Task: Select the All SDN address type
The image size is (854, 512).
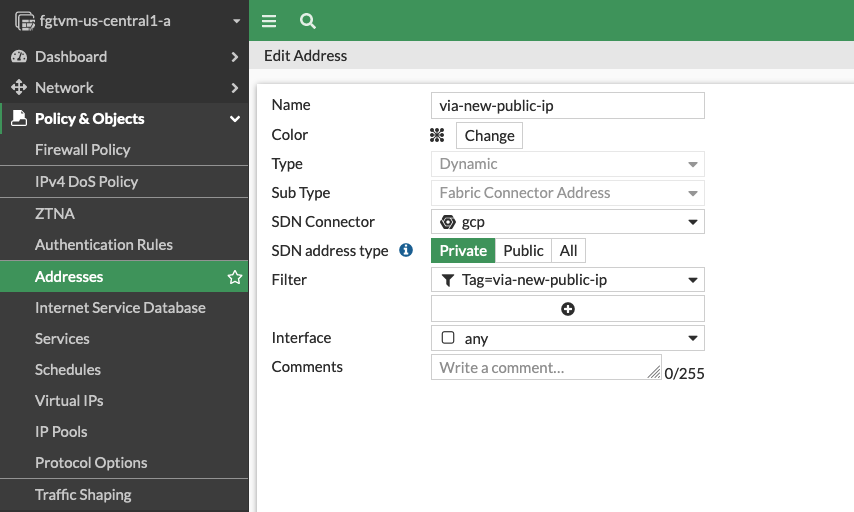Action: click(x=568, y=251)
